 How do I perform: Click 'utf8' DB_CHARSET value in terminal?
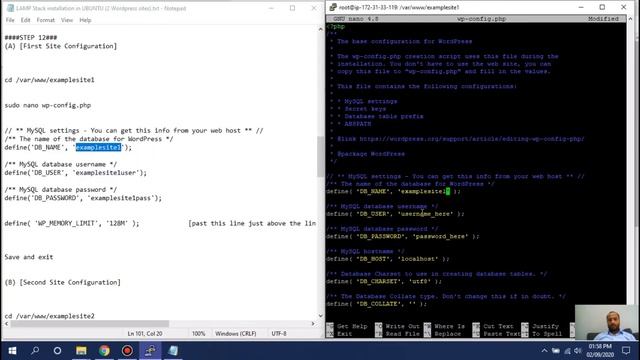click(419, 281)
